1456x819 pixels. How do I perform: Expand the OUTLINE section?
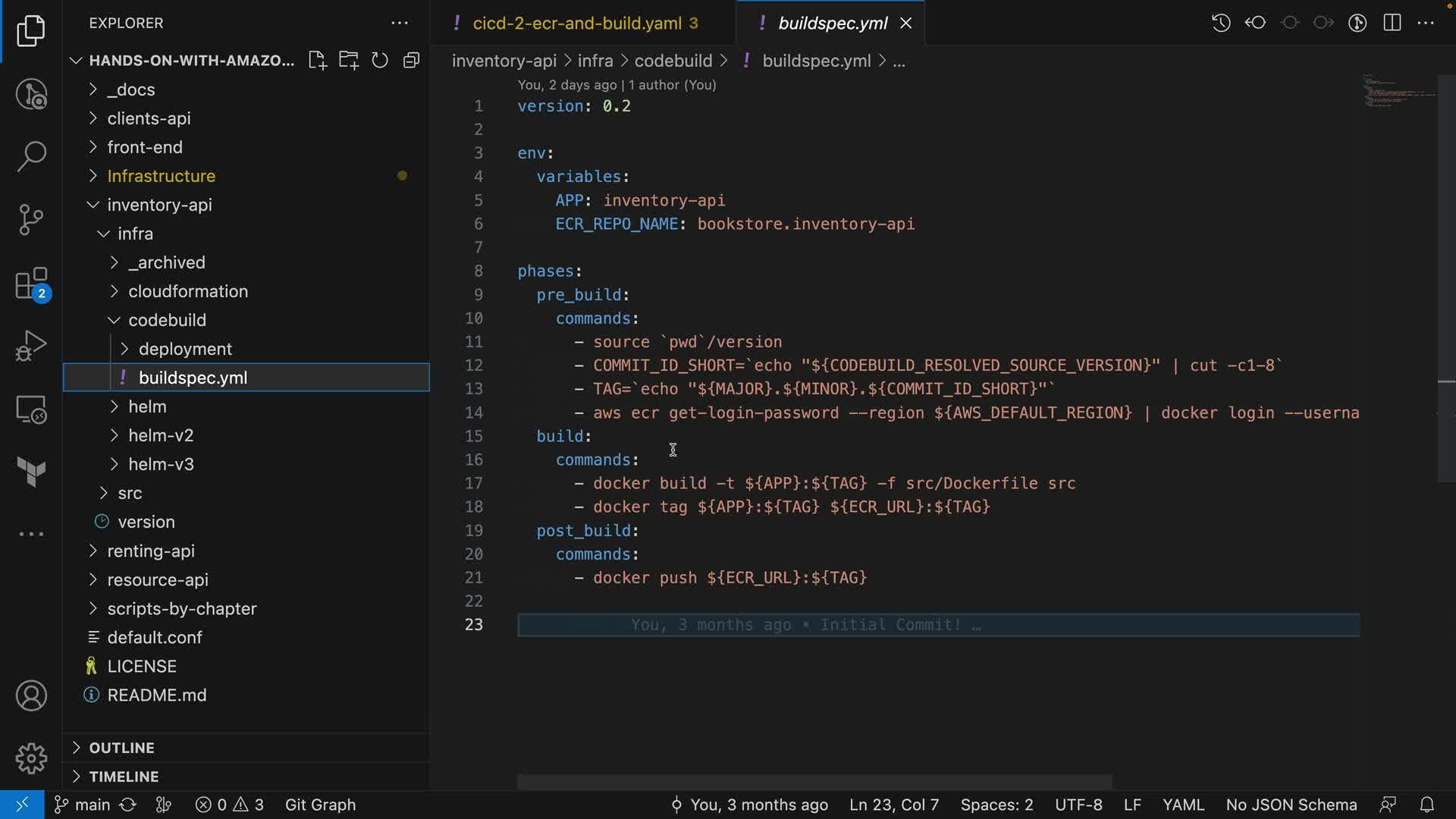point(121,748)
